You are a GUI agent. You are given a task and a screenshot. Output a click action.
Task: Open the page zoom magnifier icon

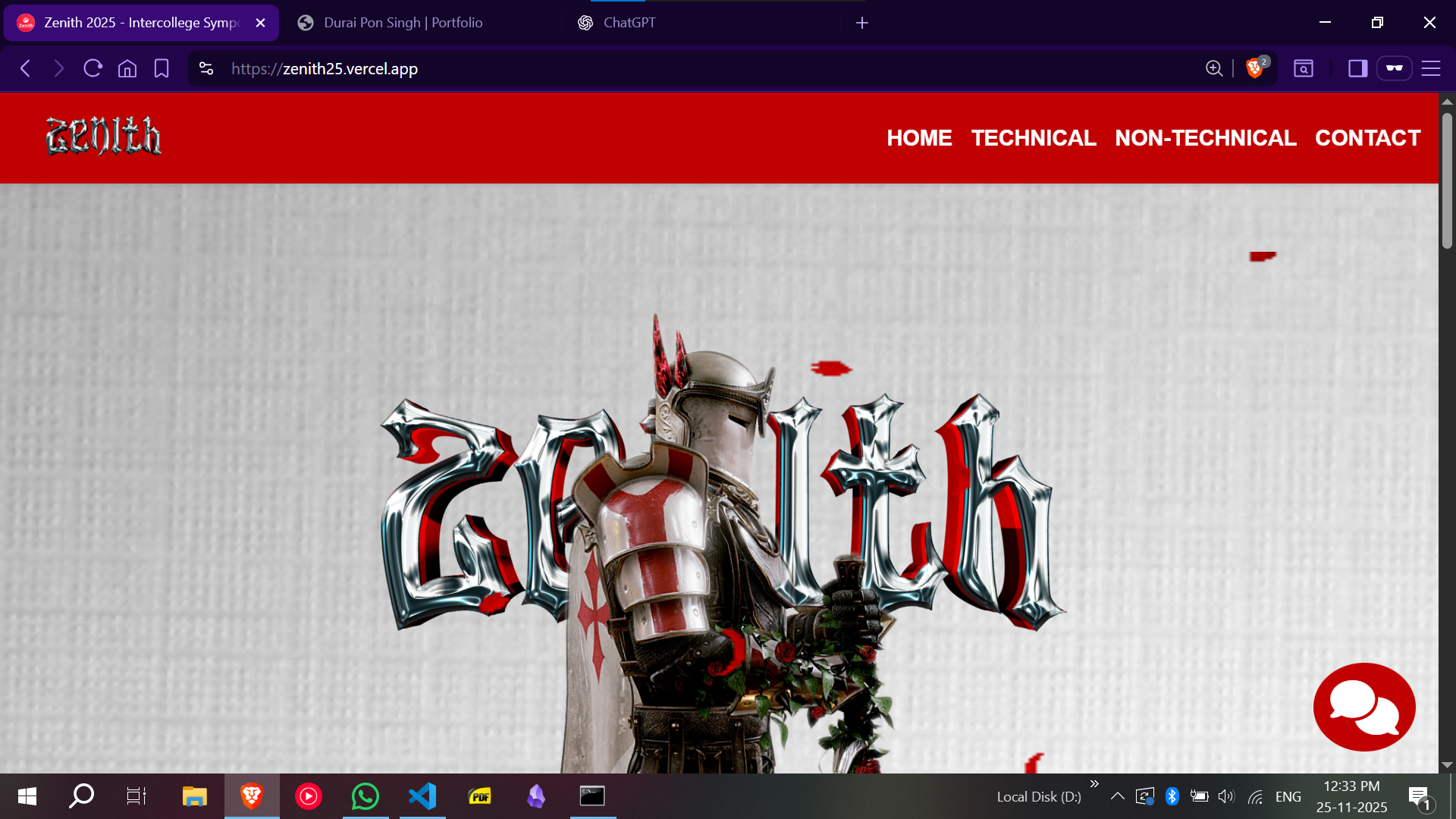tap(1213, 68)
